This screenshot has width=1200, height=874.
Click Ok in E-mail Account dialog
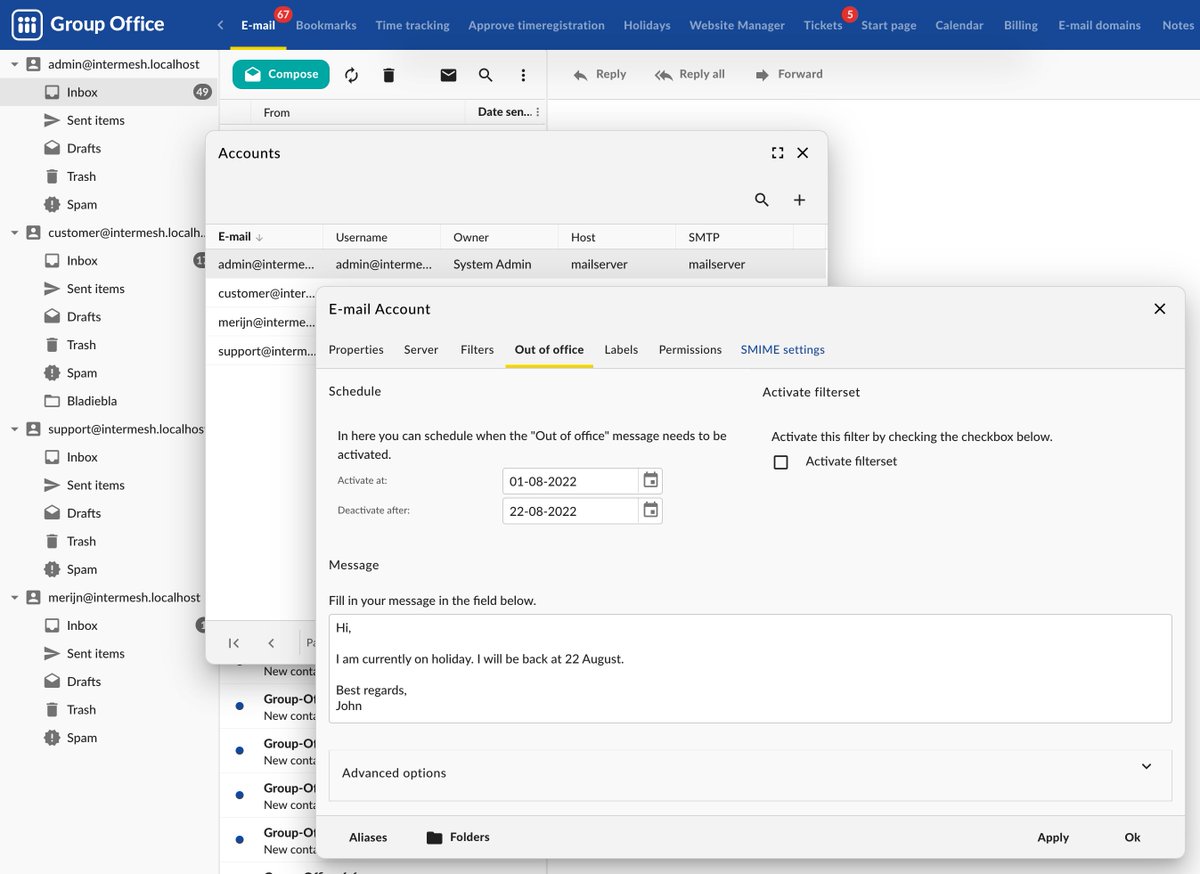1132,838
